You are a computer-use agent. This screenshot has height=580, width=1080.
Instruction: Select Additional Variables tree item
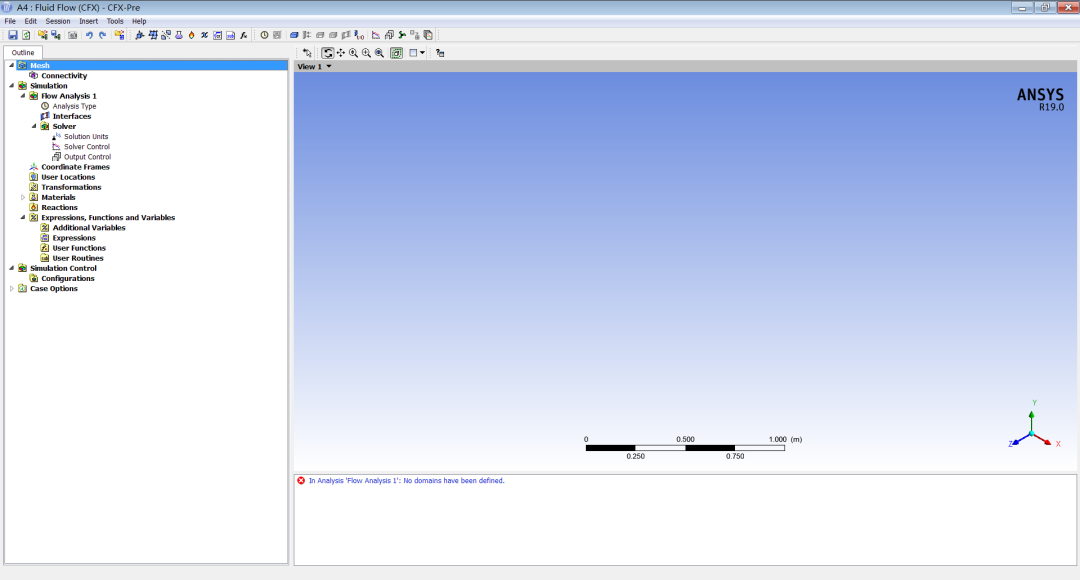(x=89, y=227)
